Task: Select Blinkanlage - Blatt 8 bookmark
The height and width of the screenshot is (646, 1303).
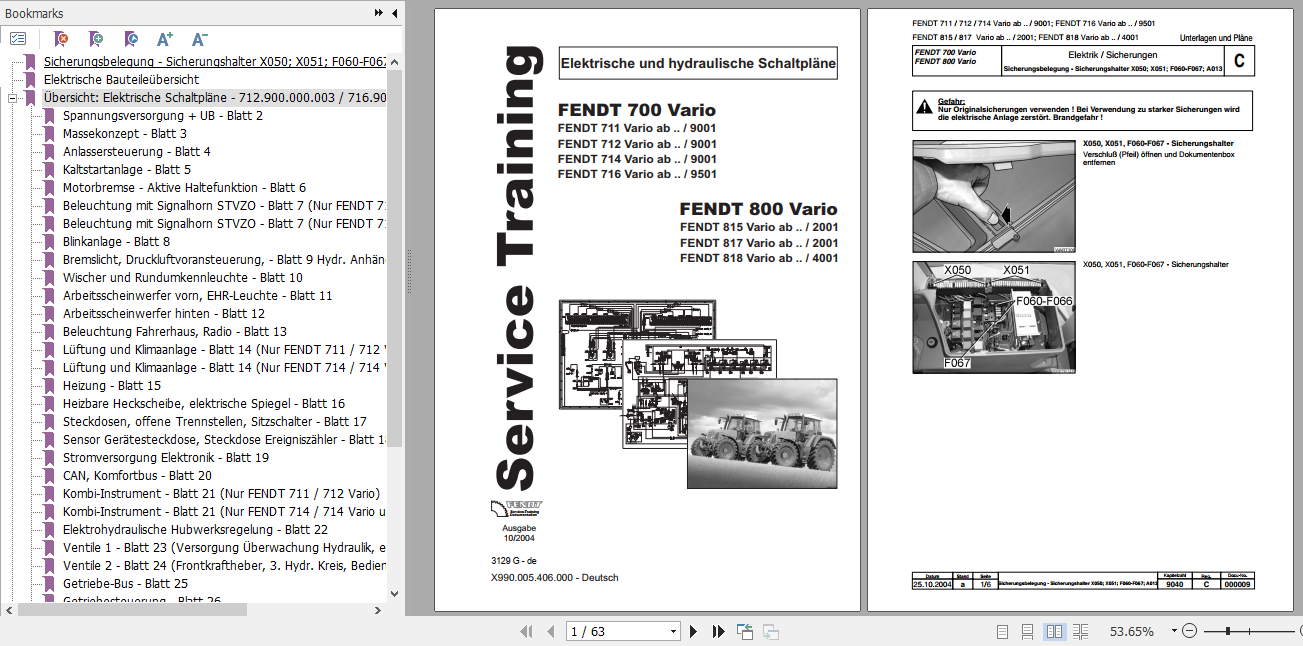Action: [116, 242]
